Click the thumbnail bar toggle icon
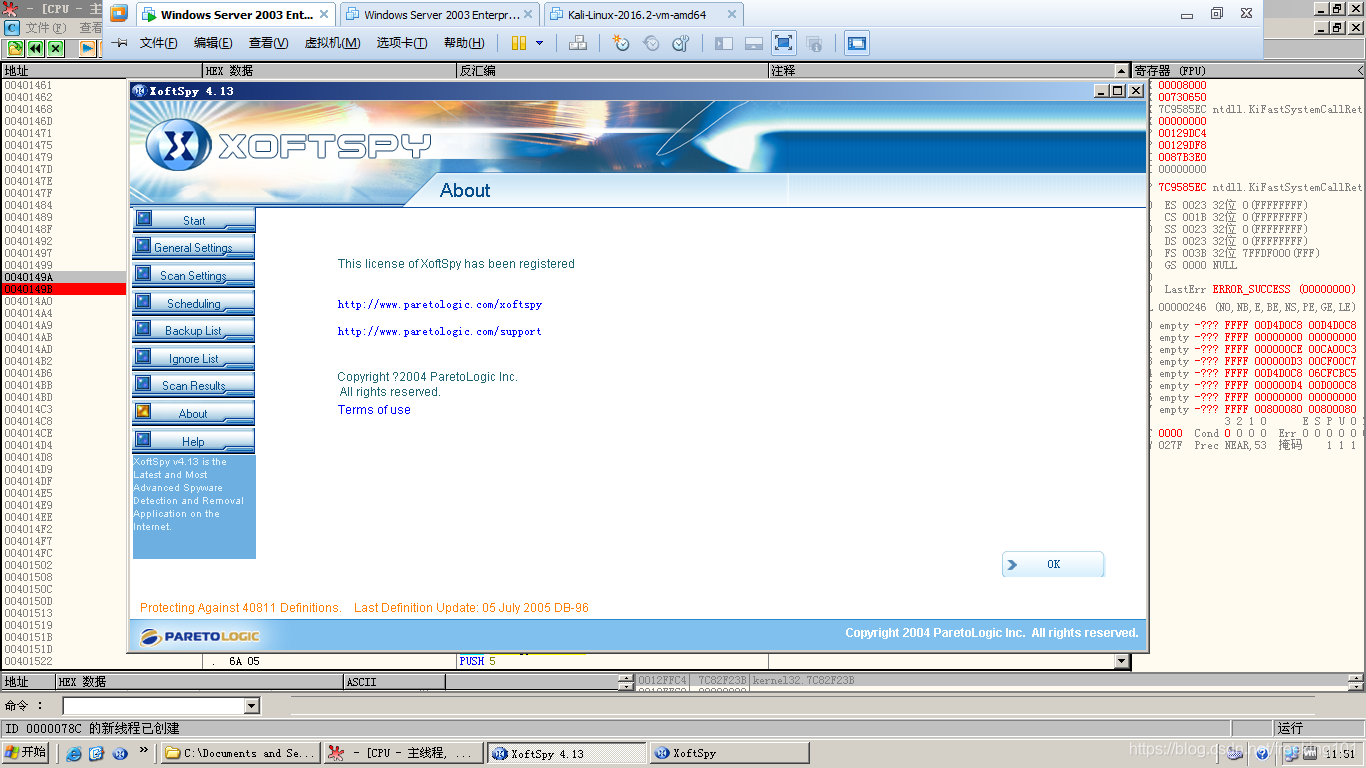 click(754, 43)
